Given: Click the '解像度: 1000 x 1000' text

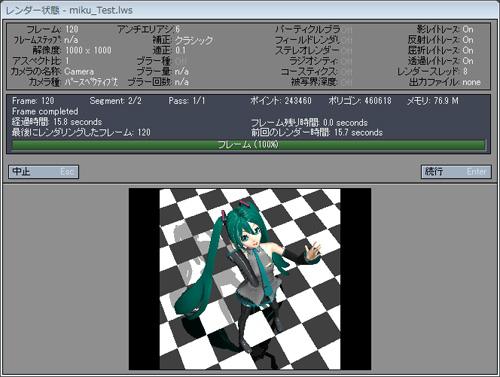Looking at the screenshot, I should click(72, 50).
